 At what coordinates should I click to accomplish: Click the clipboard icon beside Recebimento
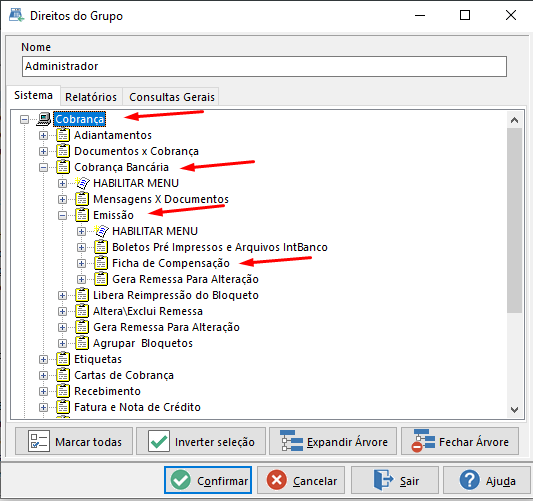click(x=63, y=391)
